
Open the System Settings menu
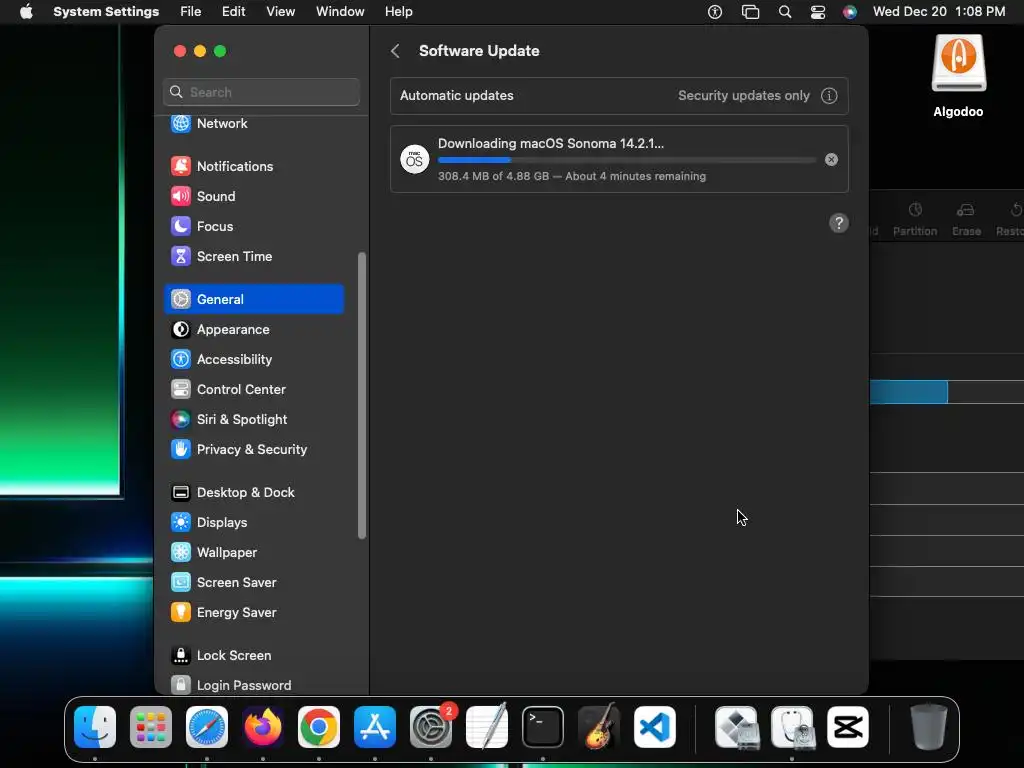point(106,12)
